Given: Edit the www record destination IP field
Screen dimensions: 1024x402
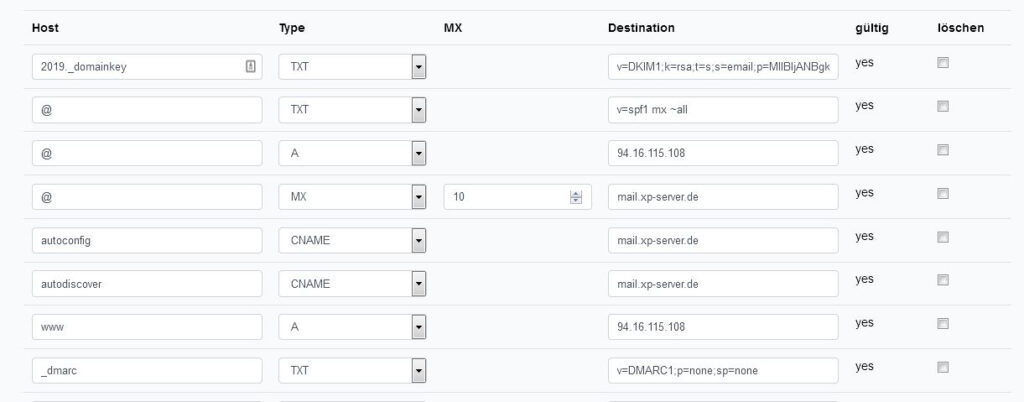Looking at the screenshot, I should point(723,327).
